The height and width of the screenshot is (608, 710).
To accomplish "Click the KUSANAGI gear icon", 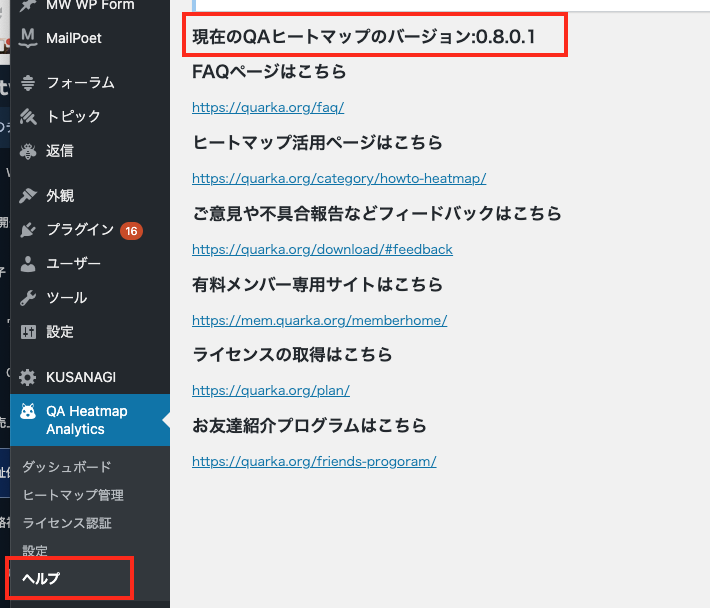I will pyautogui.click(x=28, y=377).
